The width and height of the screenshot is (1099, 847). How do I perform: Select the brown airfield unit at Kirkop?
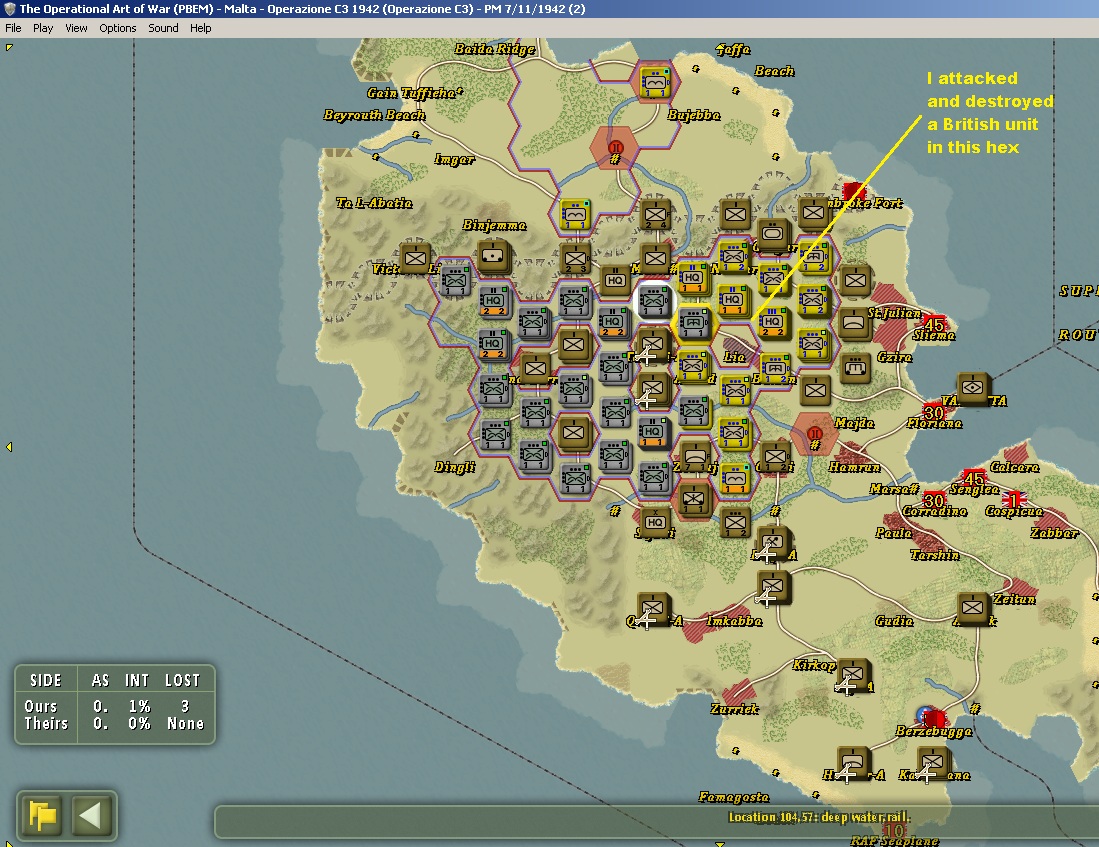854,673
